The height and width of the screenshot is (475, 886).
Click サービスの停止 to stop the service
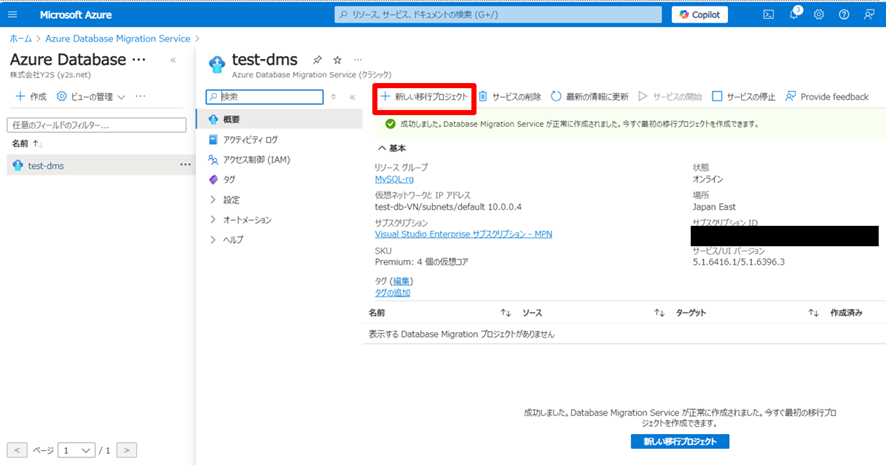(744, 97)
